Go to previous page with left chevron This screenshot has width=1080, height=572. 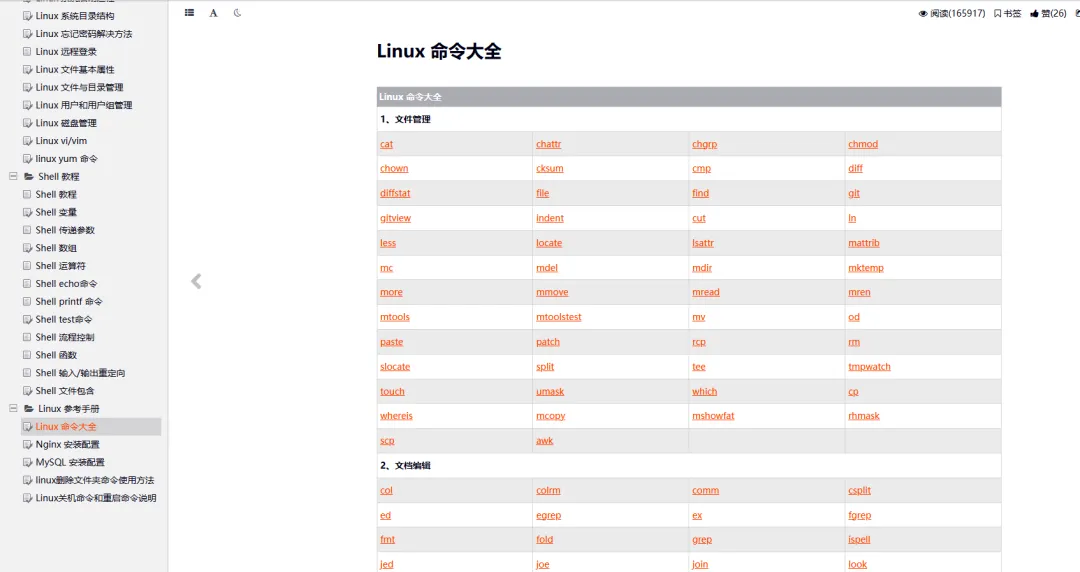[x=196, y=281]
